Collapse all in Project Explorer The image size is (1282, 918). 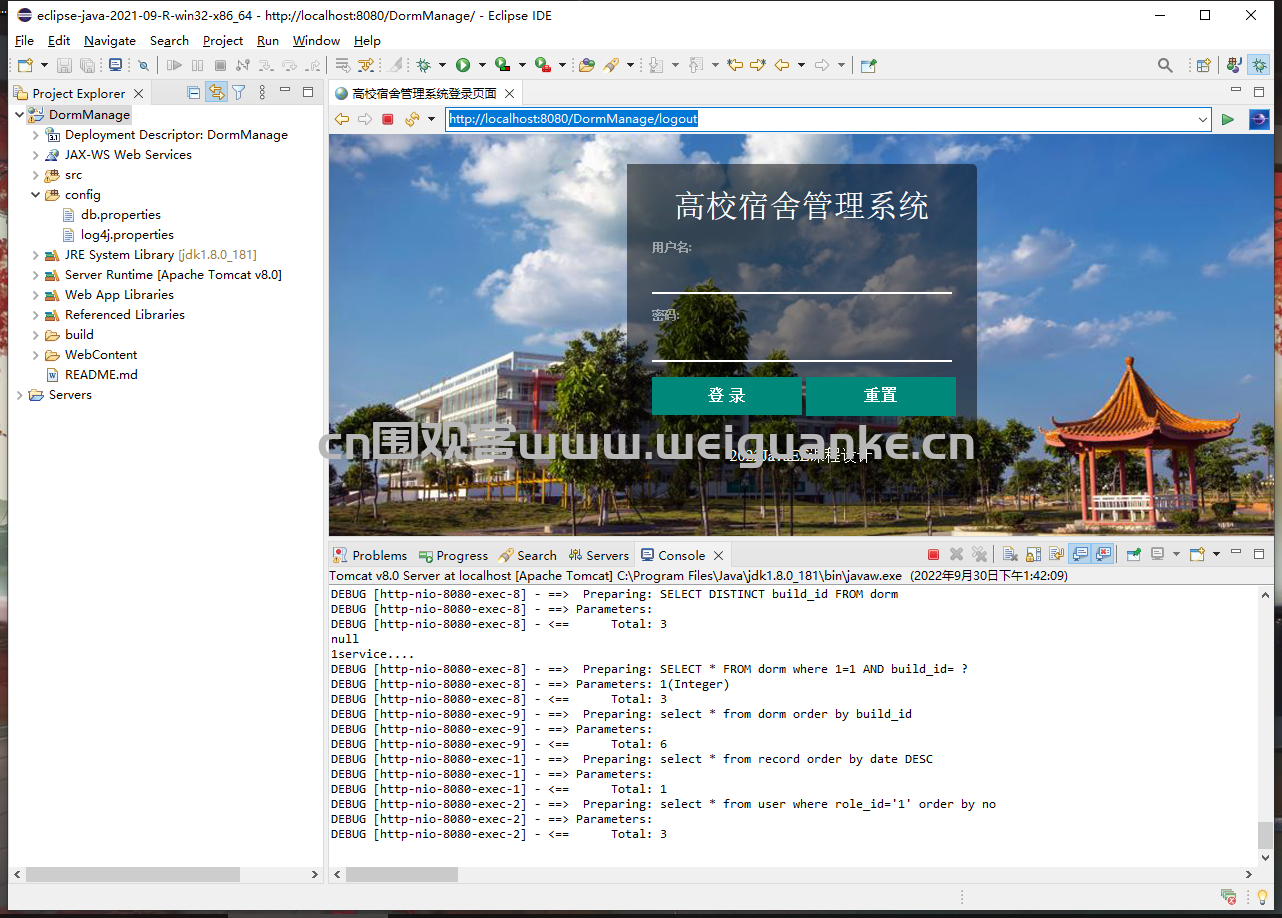(x=194, y=93)
